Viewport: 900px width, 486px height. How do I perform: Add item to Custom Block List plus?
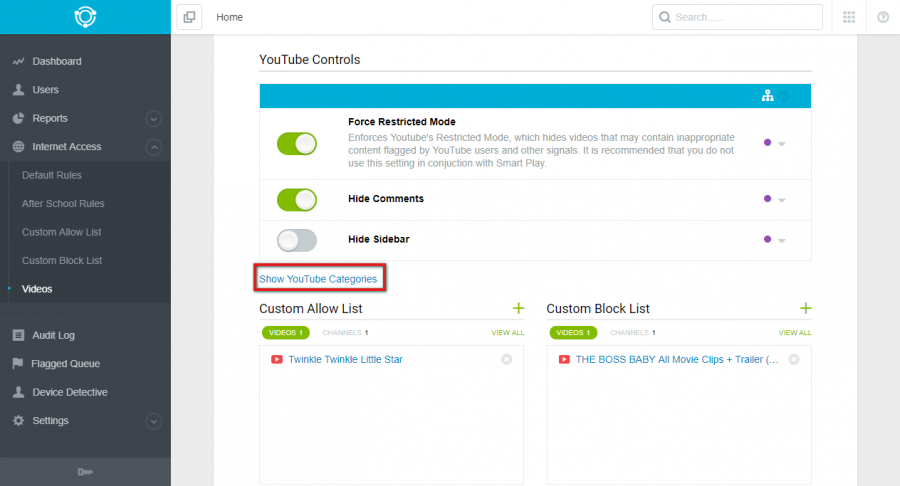[806, 309]
